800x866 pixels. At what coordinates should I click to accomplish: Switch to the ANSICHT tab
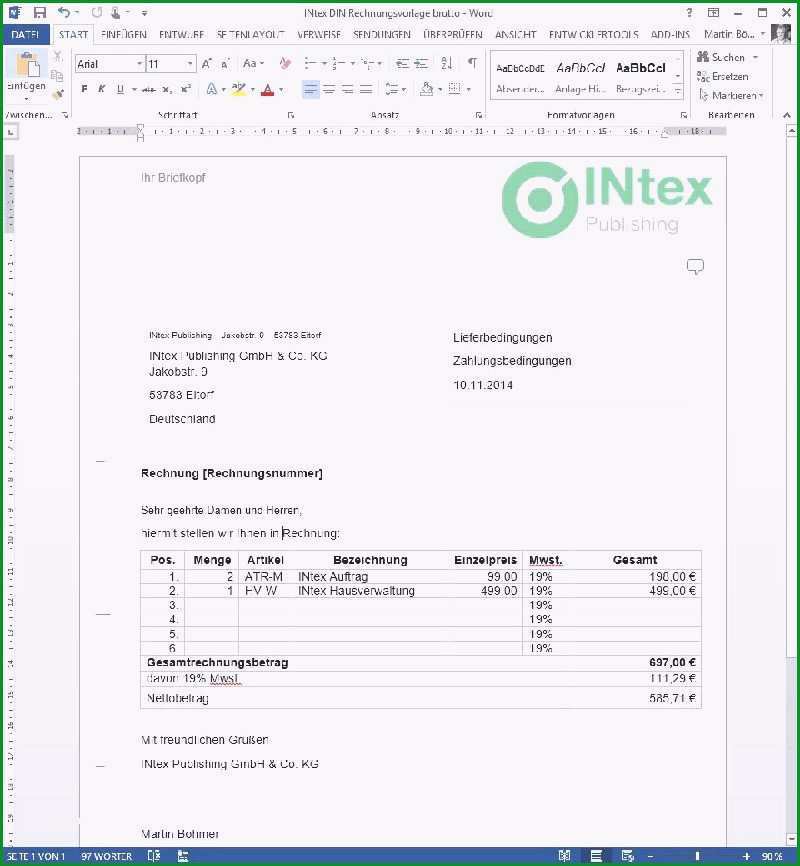pyautogui.click(x=515, y=34)
